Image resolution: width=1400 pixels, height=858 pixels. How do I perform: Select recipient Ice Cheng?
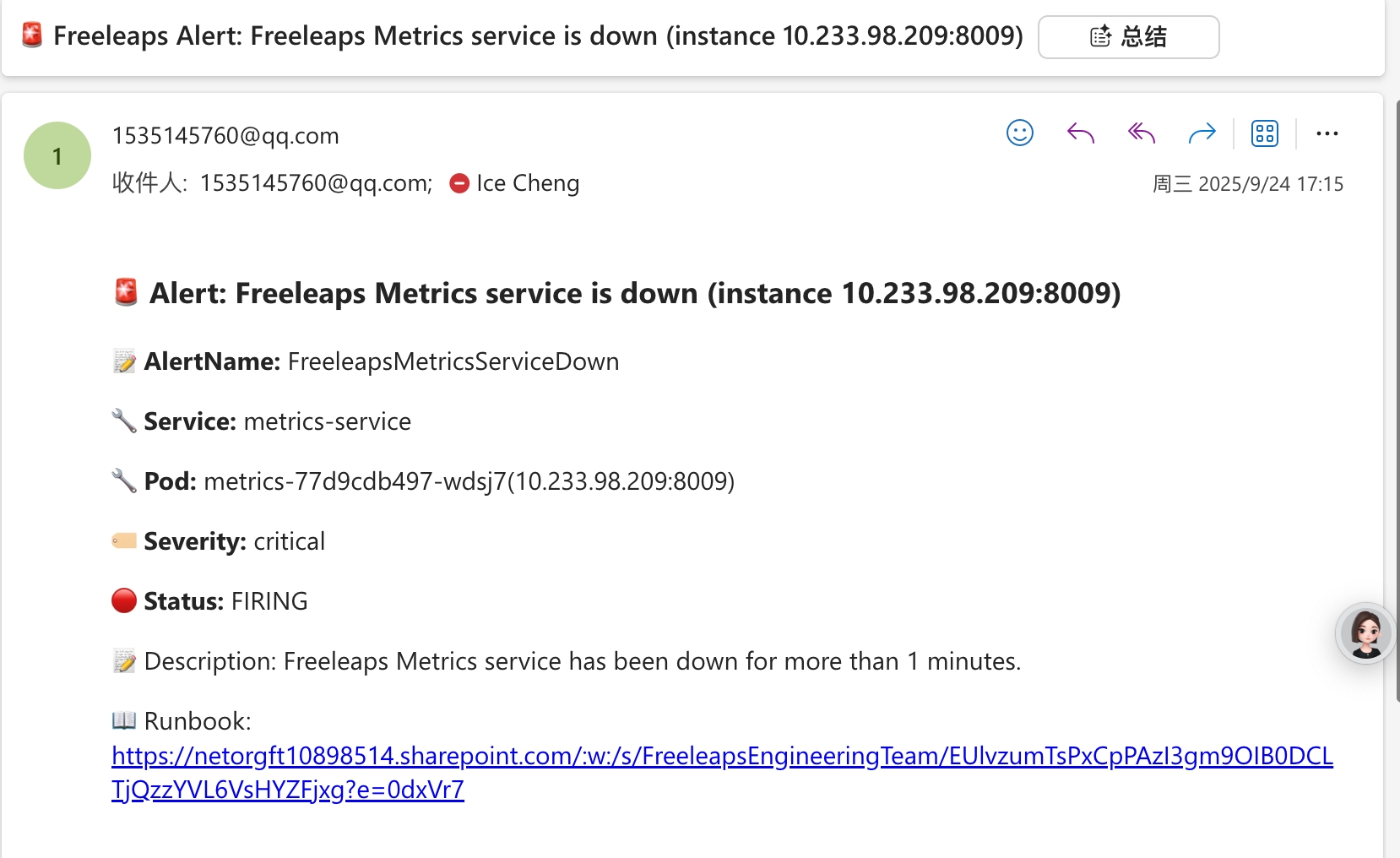click(x=528, y=183)
